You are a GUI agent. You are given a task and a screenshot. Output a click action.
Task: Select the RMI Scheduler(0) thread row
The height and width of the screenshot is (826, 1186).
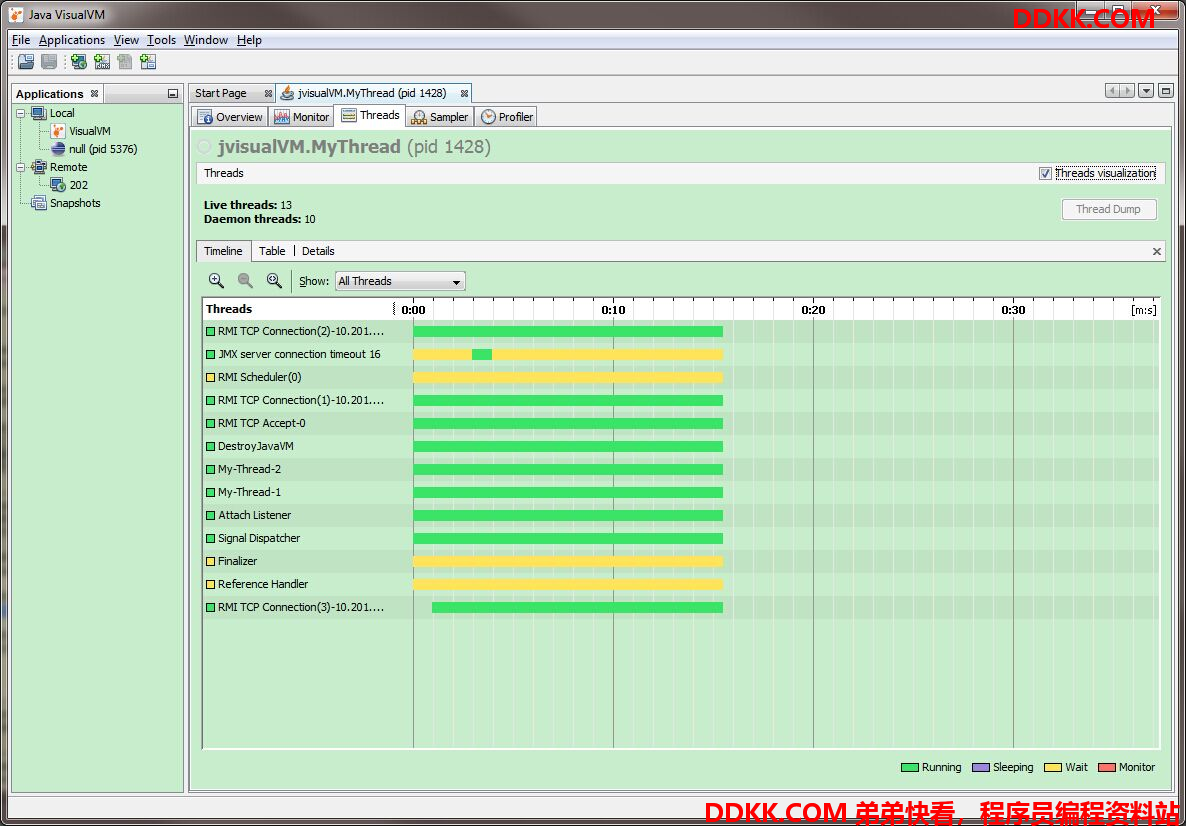coord(681,377)
